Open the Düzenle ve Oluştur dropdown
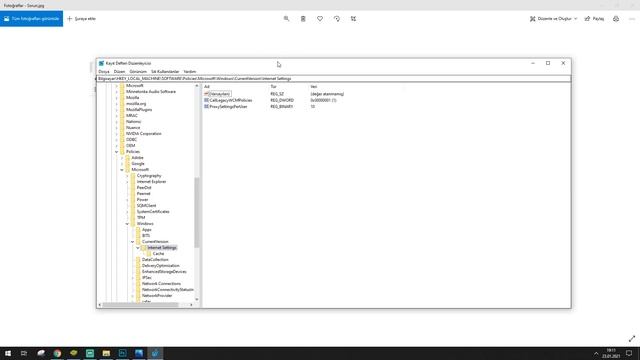The width and height of the screenshot is (640, 360). point(553,19)
